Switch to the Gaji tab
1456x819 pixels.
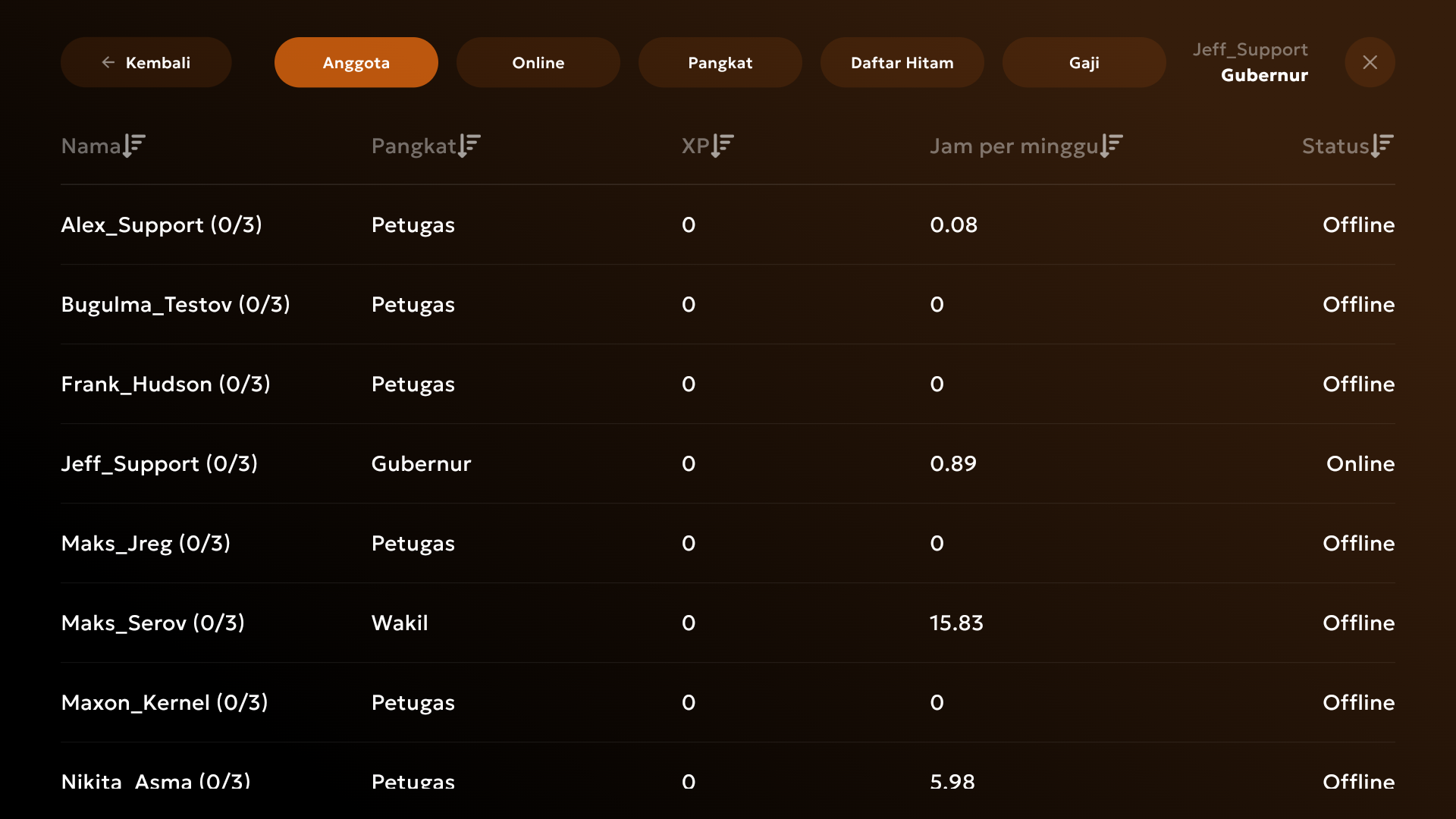pos(1084,62)
